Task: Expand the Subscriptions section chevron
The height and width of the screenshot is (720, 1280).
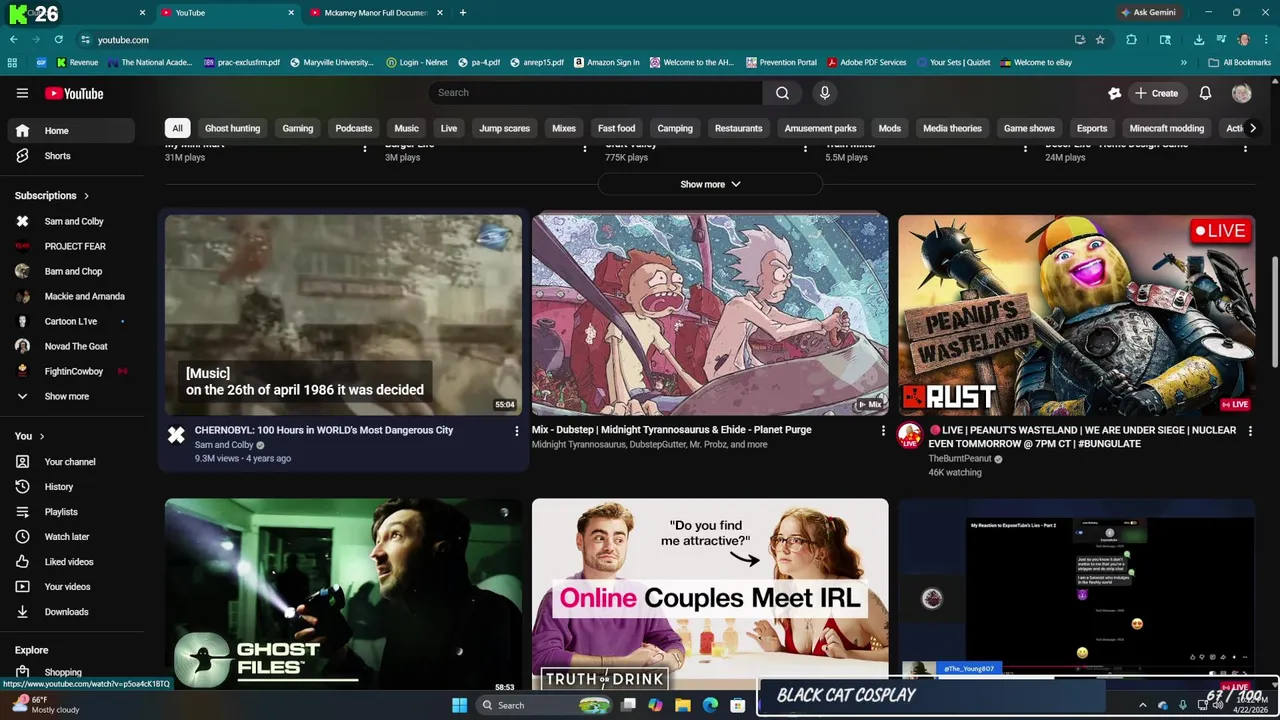Action: coord(86,196)
